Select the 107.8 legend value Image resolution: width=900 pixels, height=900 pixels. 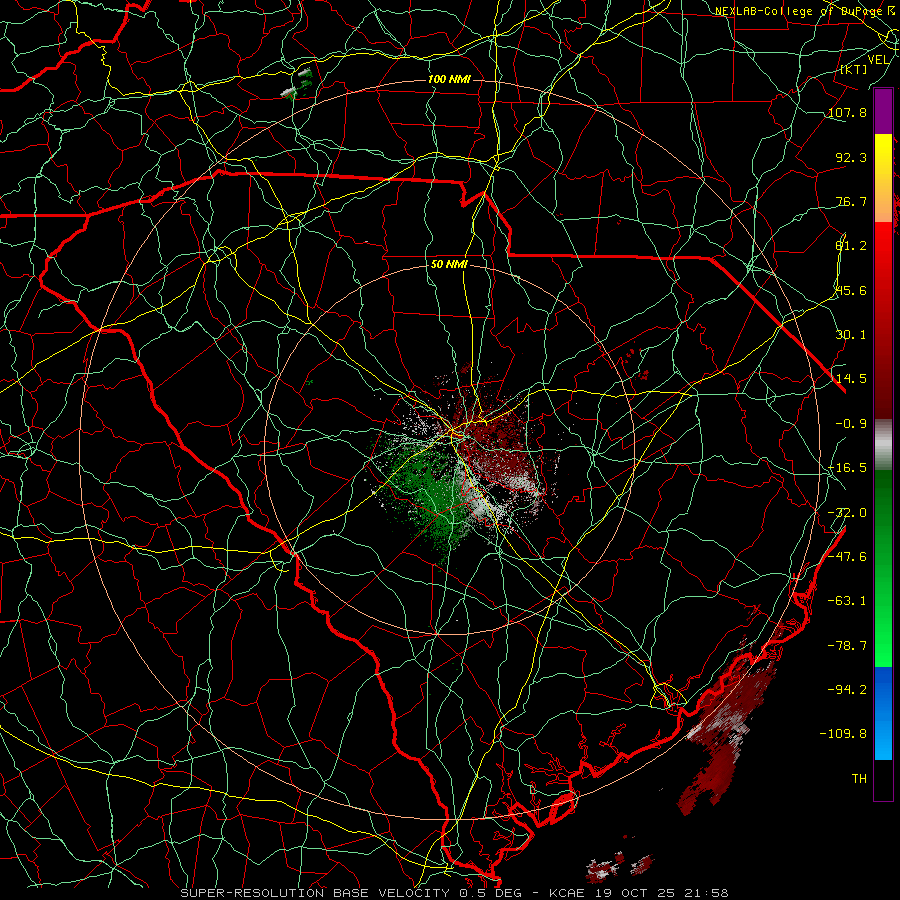[847, 112]
